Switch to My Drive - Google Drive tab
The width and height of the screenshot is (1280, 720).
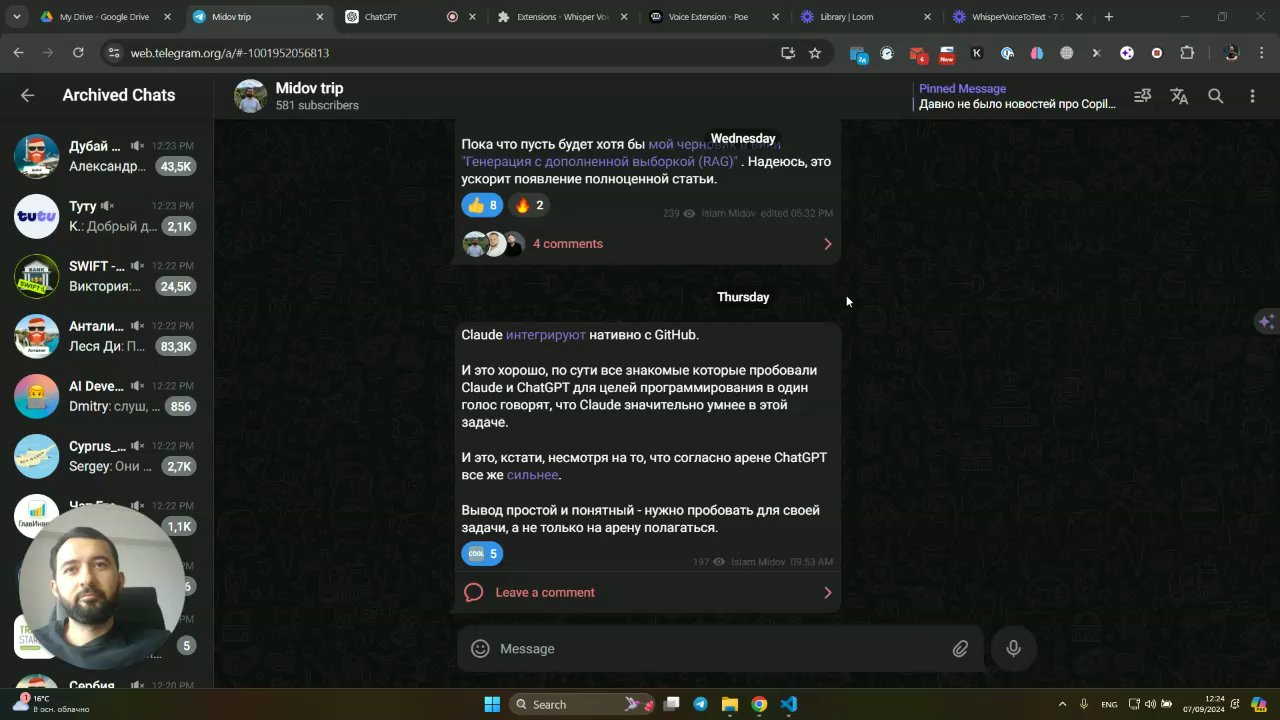click(x=104, y=17)
